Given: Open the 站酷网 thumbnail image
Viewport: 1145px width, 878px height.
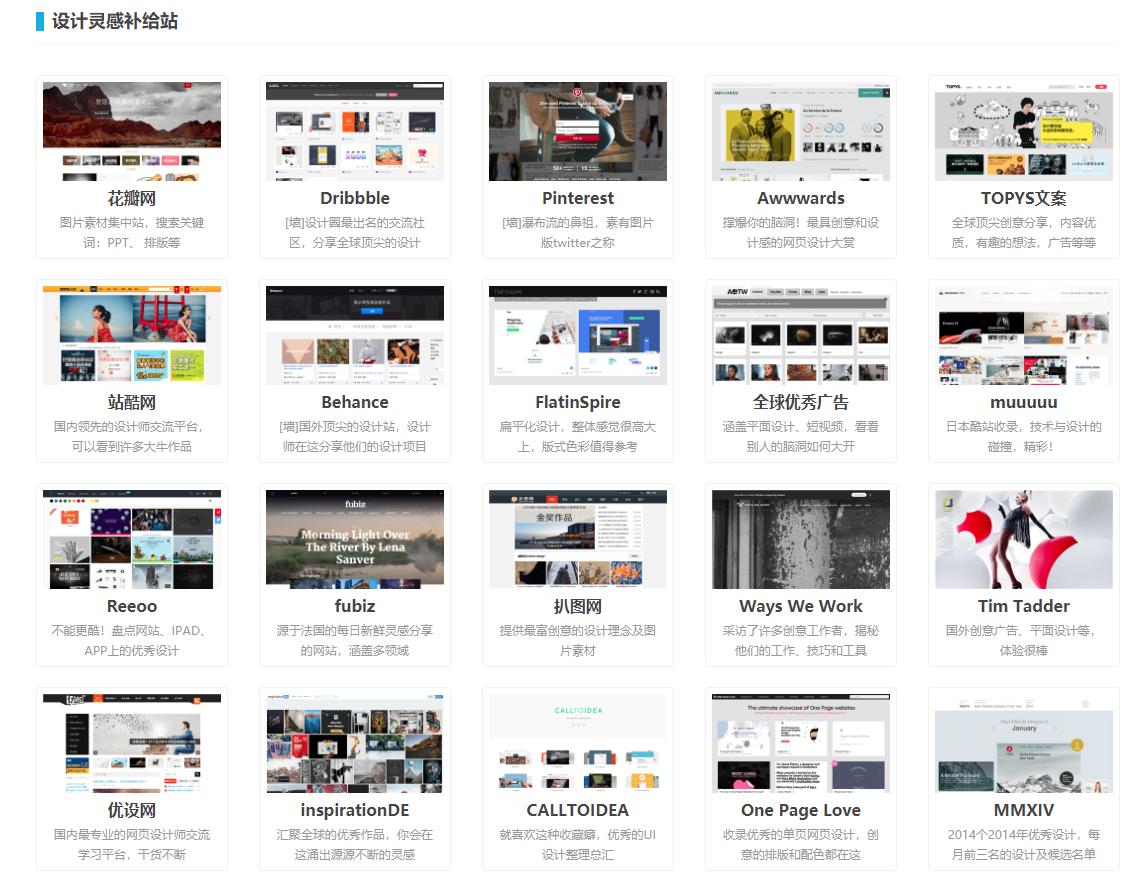Looking at the screenshot, I should [x=132, y=335].
